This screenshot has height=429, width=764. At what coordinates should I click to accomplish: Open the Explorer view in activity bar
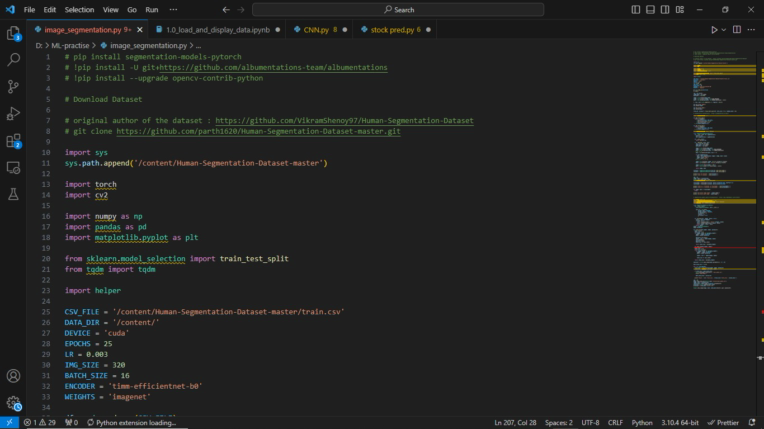13,33
